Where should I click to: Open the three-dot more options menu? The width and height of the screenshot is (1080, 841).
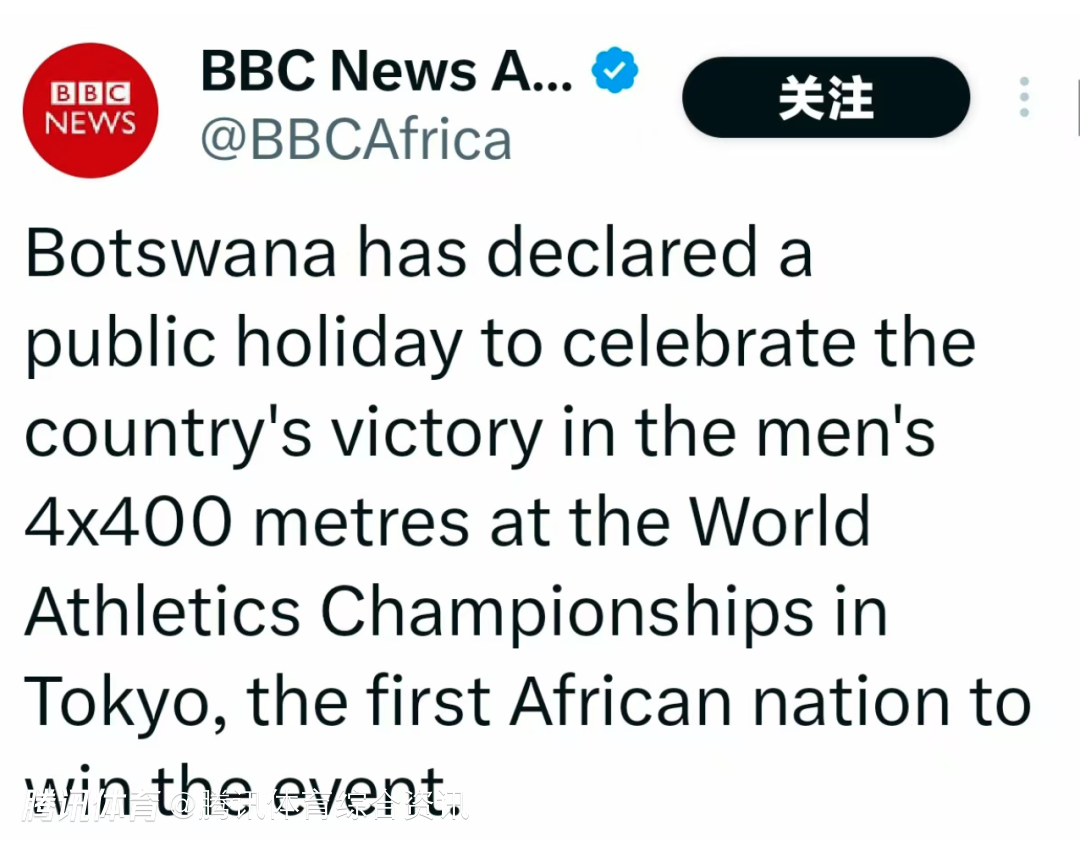point(1024,98)
